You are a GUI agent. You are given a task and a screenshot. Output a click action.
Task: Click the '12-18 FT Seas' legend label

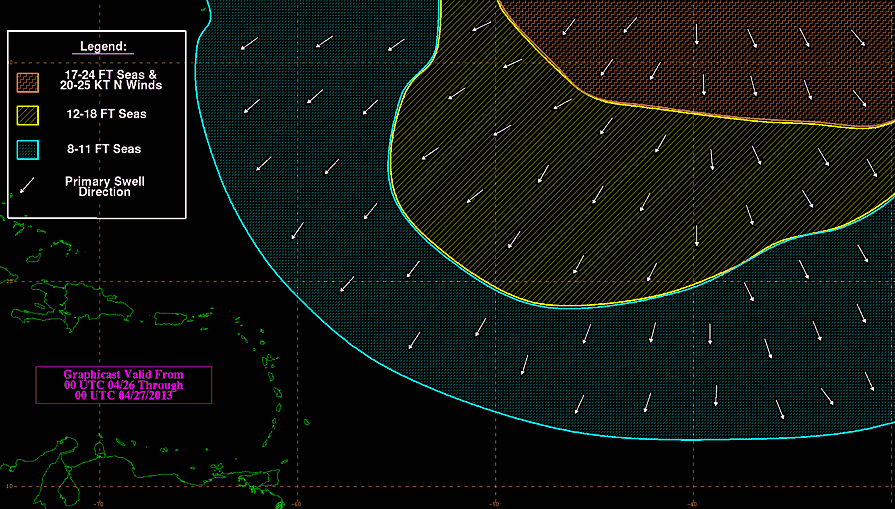(x=106, y=114)
